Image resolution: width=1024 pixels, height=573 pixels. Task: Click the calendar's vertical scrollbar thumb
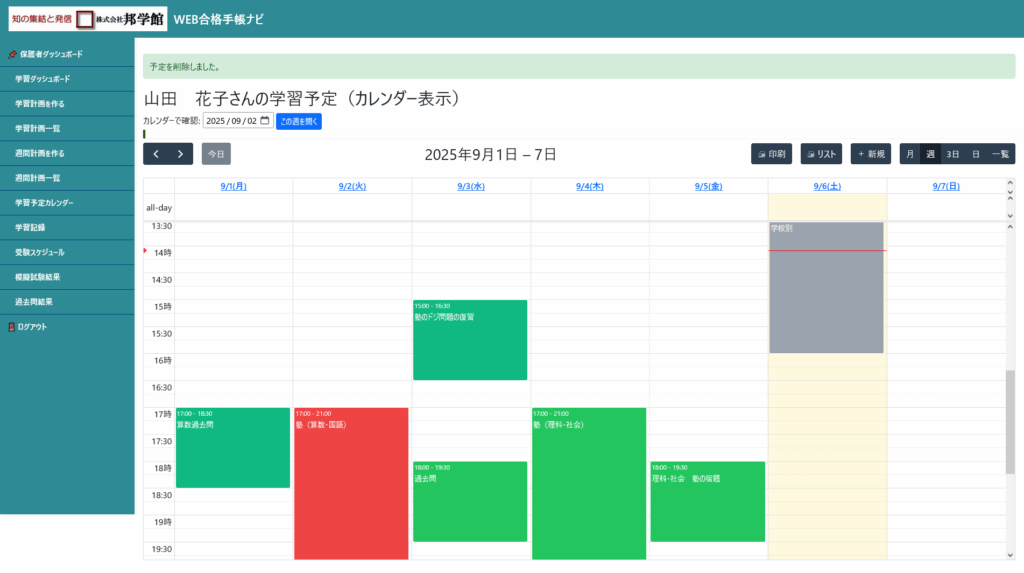(1010, 420)
